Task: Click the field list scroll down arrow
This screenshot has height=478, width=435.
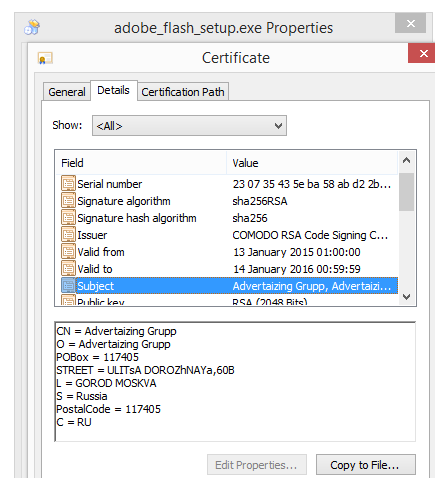Action: click(x=406, y=296)
